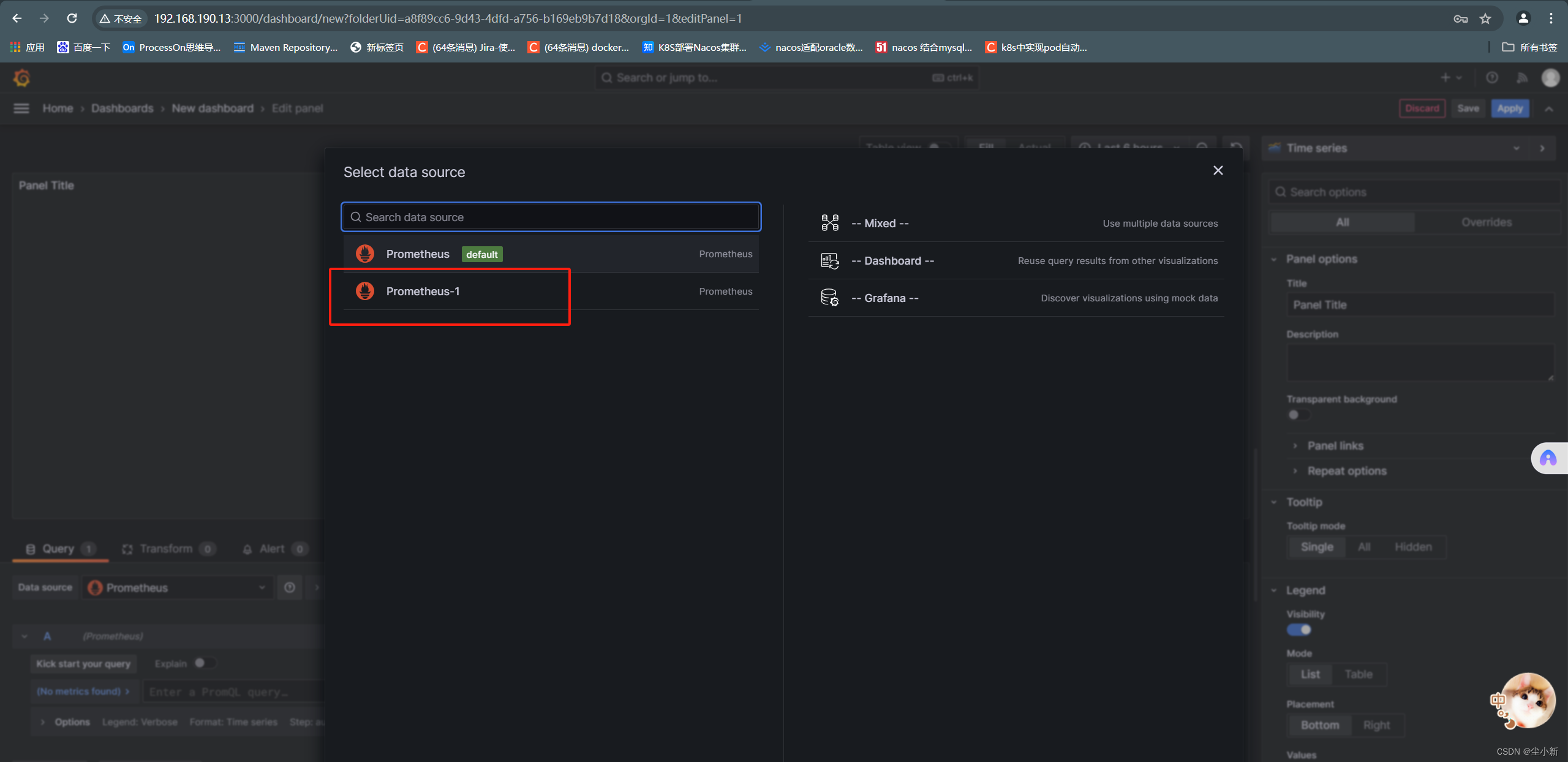The height and width of the screenshot is (762, 1568).
Task: Click the data source help icon
Action: [x=290, y=588]
